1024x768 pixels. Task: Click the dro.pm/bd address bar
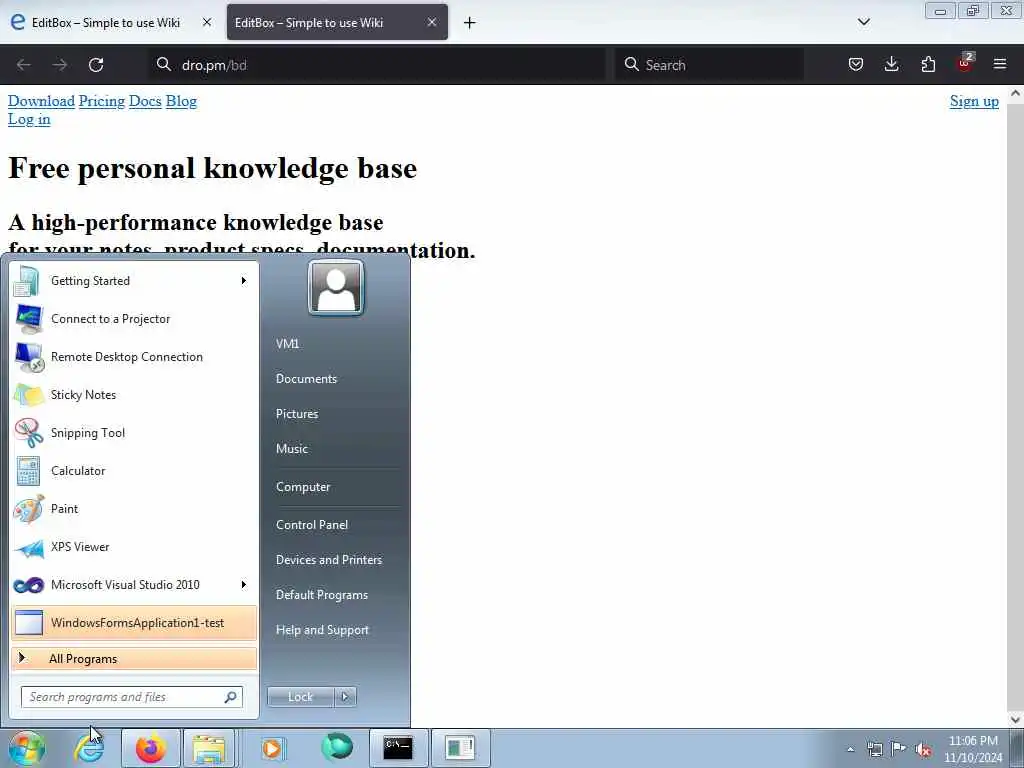point(377,65)
